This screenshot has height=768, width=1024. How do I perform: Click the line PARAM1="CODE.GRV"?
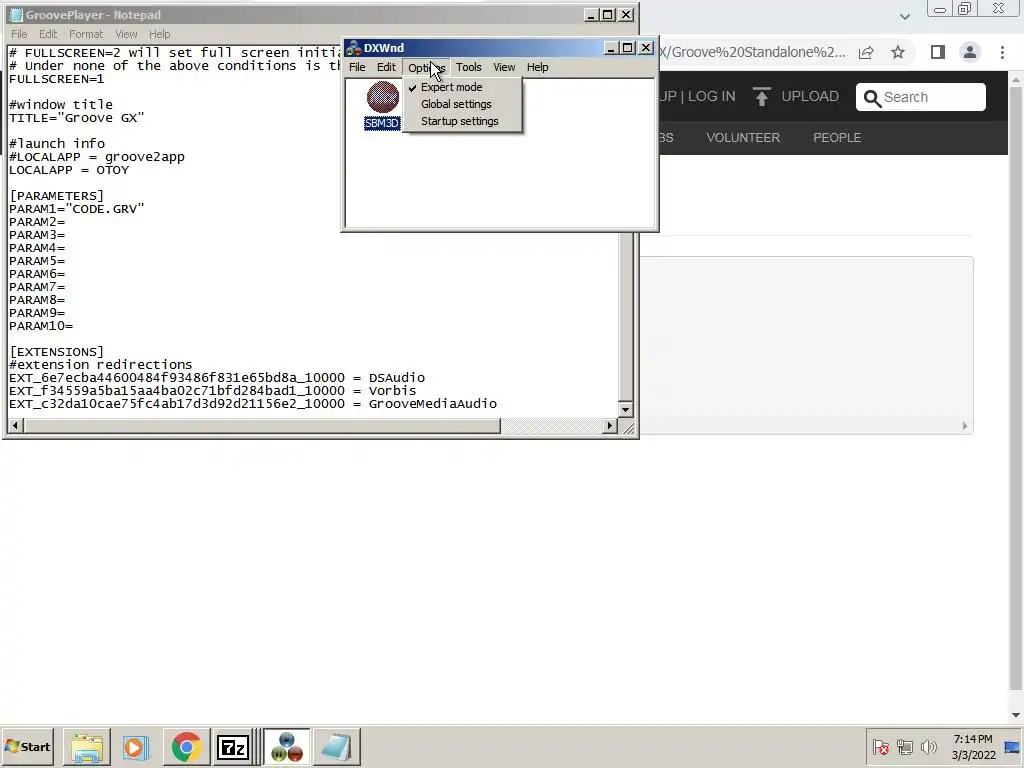point(76,209)
